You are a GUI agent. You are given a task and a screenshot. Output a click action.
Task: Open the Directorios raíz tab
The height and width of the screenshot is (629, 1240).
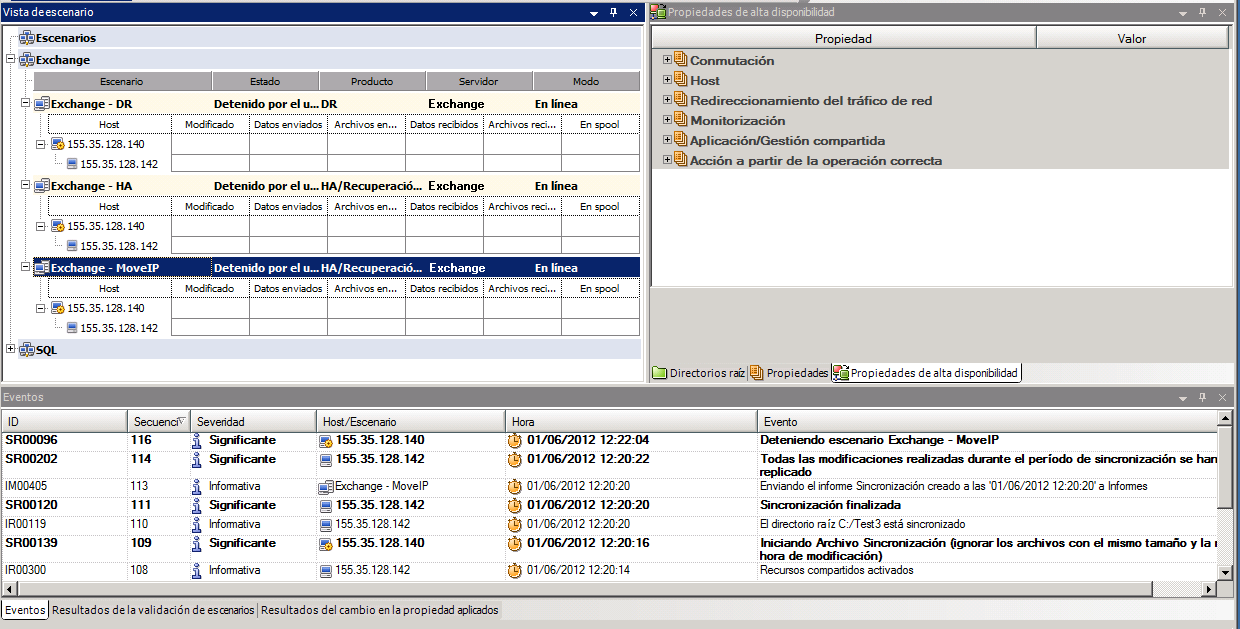point(699,373)
